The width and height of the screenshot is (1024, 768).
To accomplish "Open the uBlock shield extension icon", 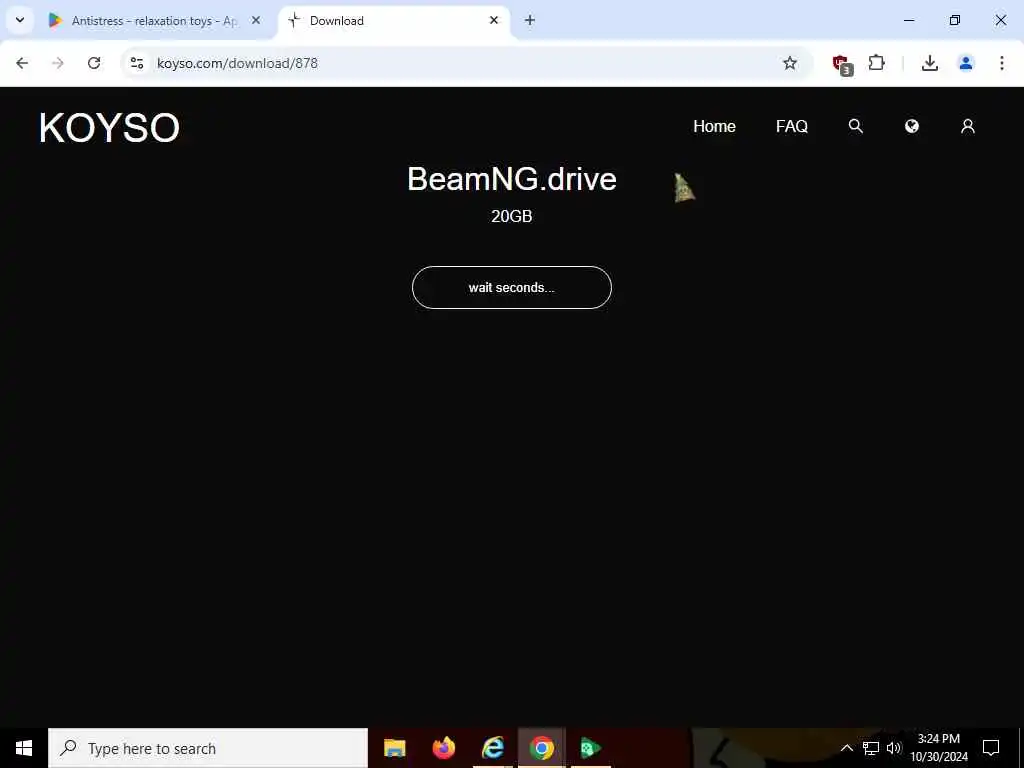I will (x=842, y=64).
